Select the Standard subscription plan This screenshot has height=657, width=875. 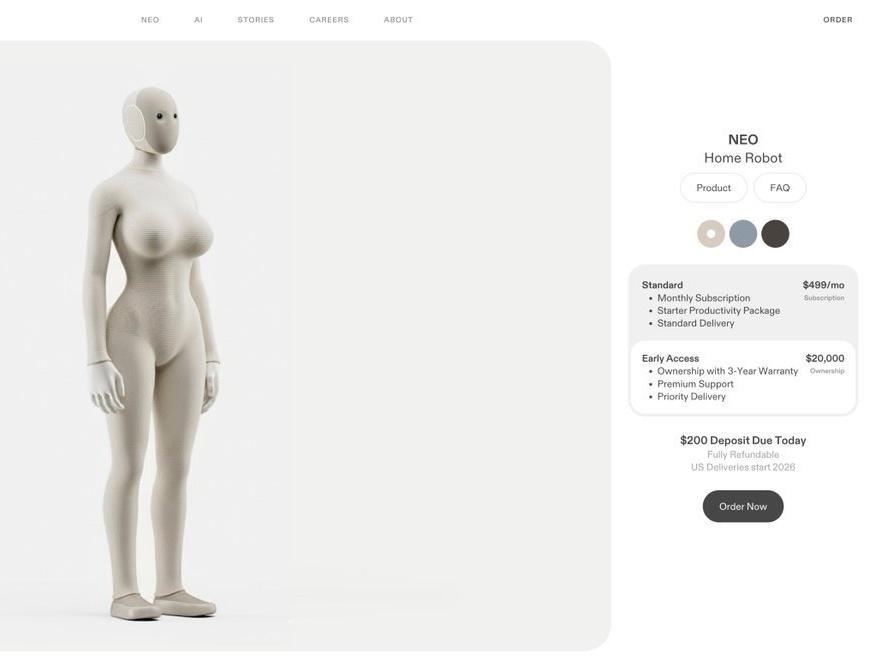[x=743, y=304]
